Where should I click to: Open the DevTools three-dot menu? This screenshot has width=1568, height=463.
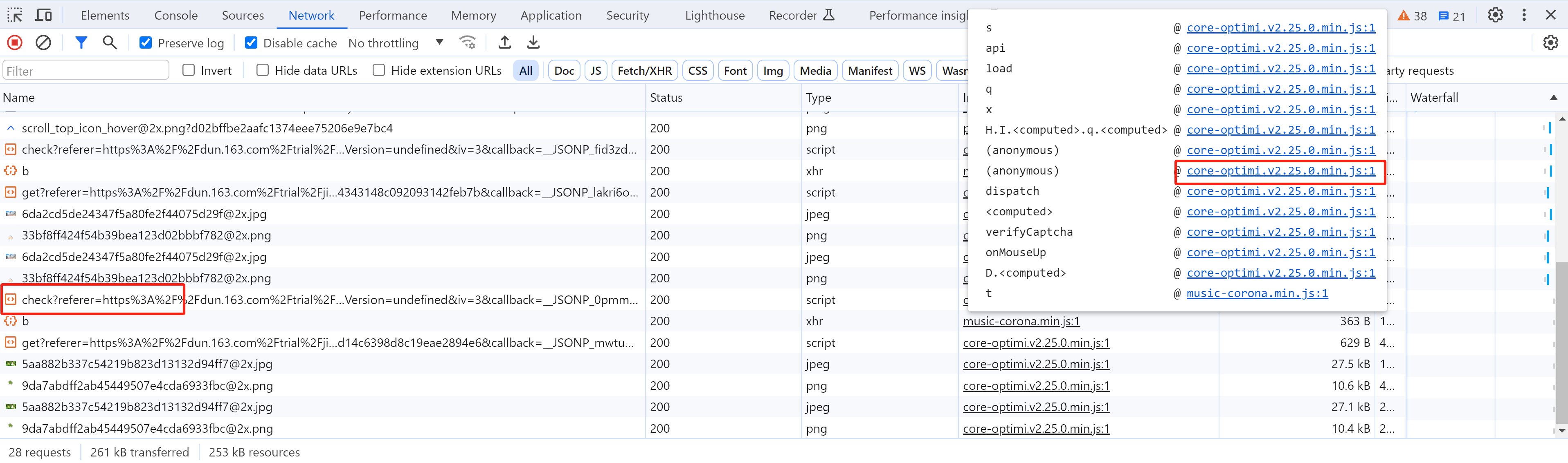pyautogui.click(x=1523, y=15)
